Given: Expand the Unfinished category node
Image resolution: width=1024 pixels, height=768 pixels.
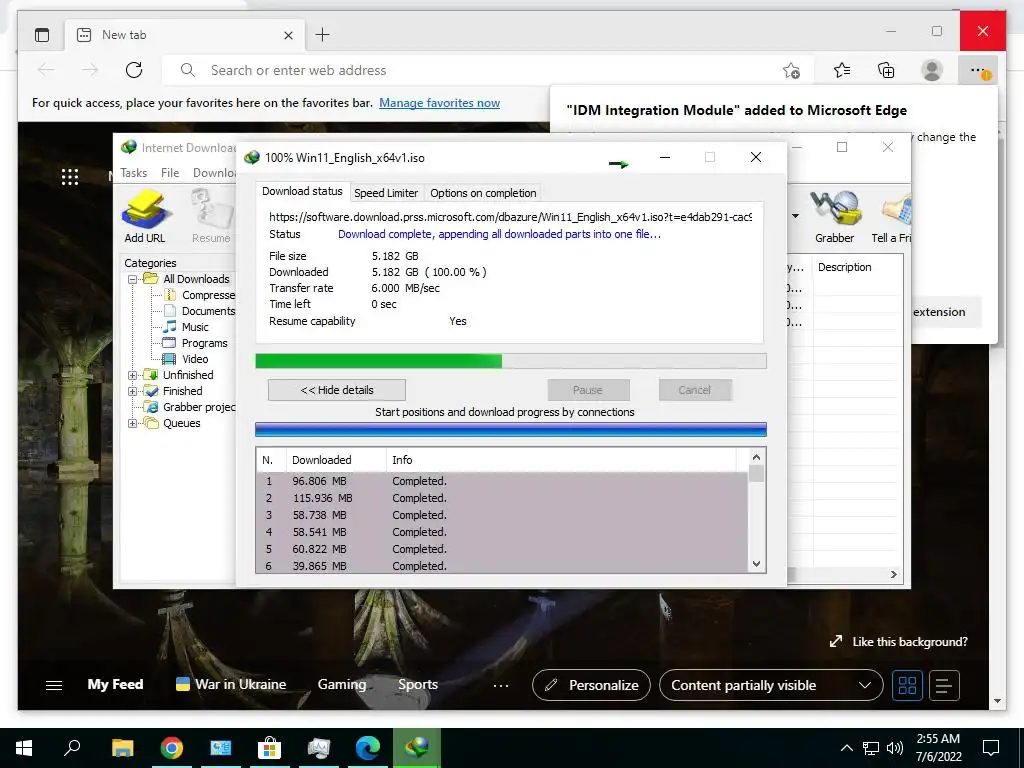Looking at the screenshot, I should click(x=132, y=375).
